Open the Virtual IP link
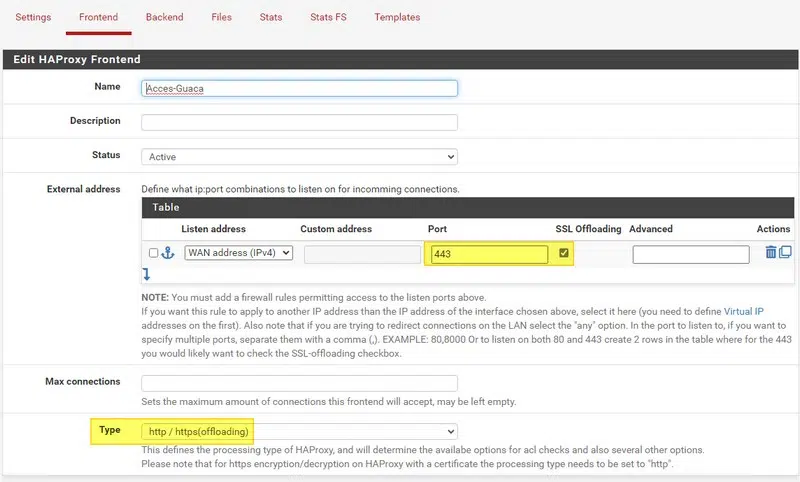Image resolution: width=800 pixels, height=482 pixels. click(x=743, y=311)
